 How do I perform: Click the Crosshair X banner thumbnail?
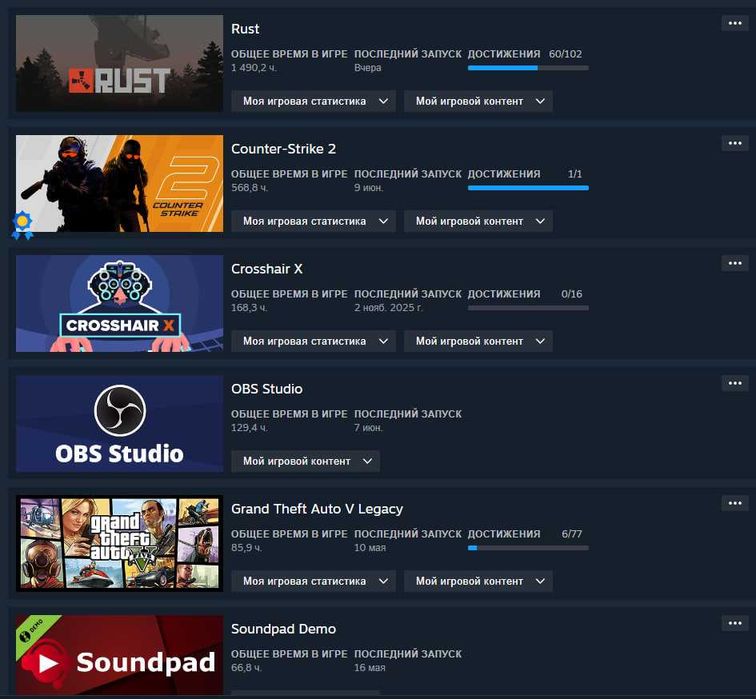pos(120,303)
